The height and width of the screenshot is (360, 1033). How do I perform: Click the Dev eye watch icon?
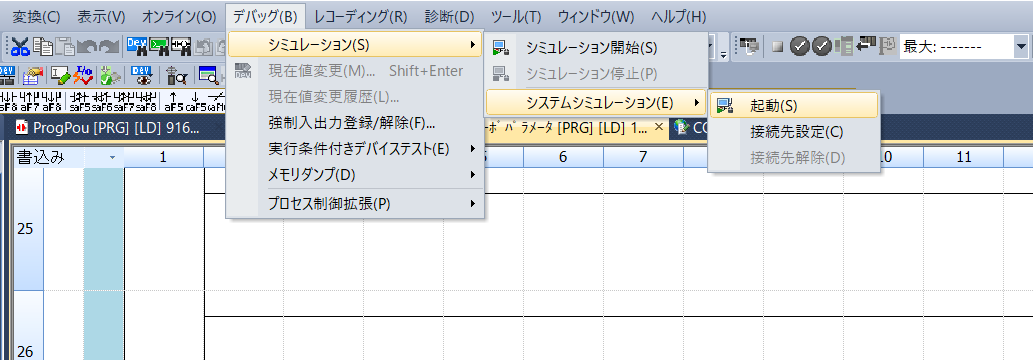click(x=142, y=75)
